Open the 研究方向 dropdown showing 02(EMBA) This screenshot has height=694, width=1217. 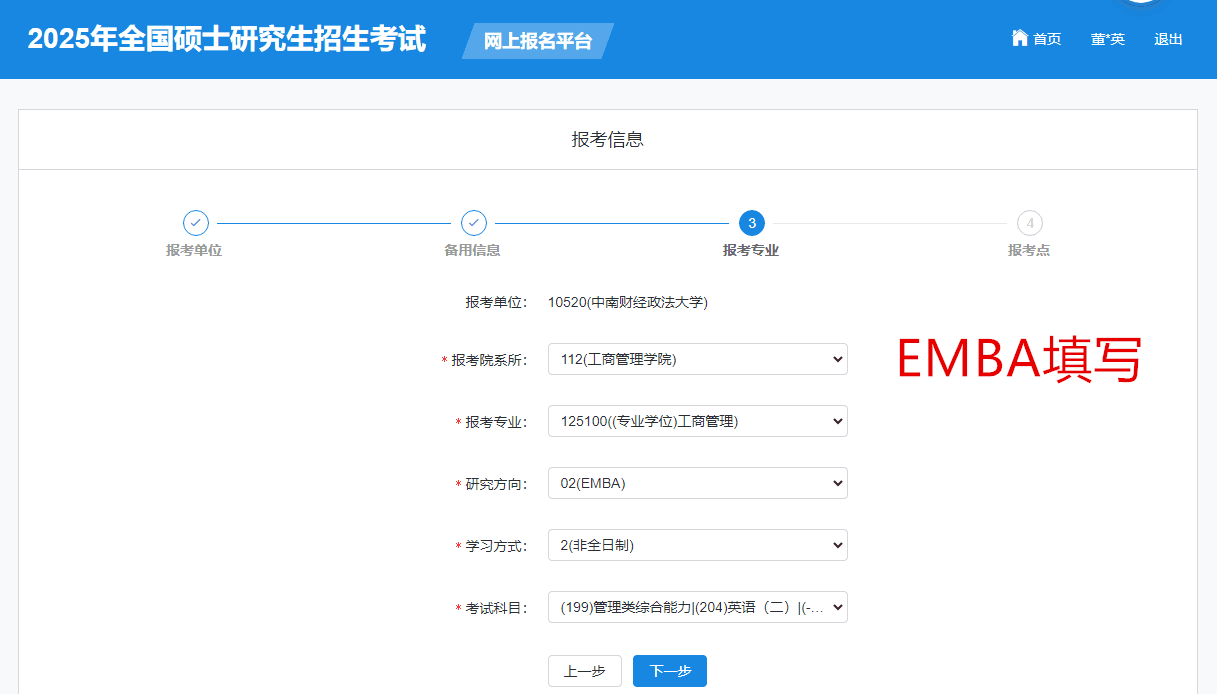click(x=698, y=483)
